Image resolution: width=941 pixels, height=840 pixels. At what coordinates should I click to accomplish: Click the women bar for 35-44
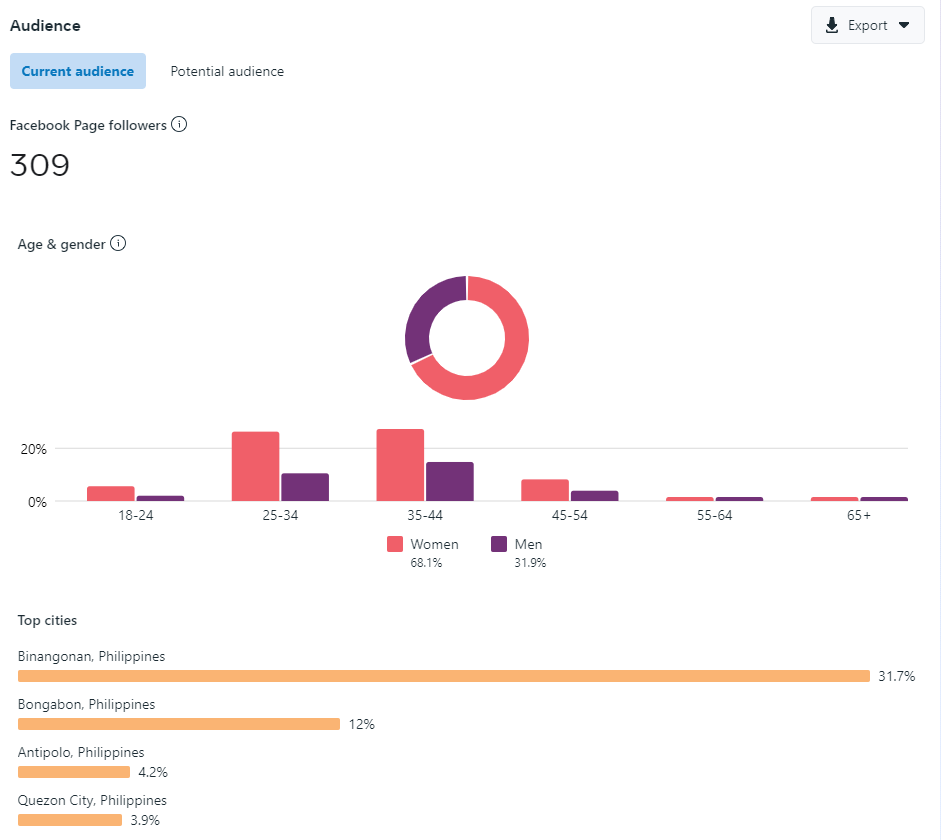[x=400, y=465]
